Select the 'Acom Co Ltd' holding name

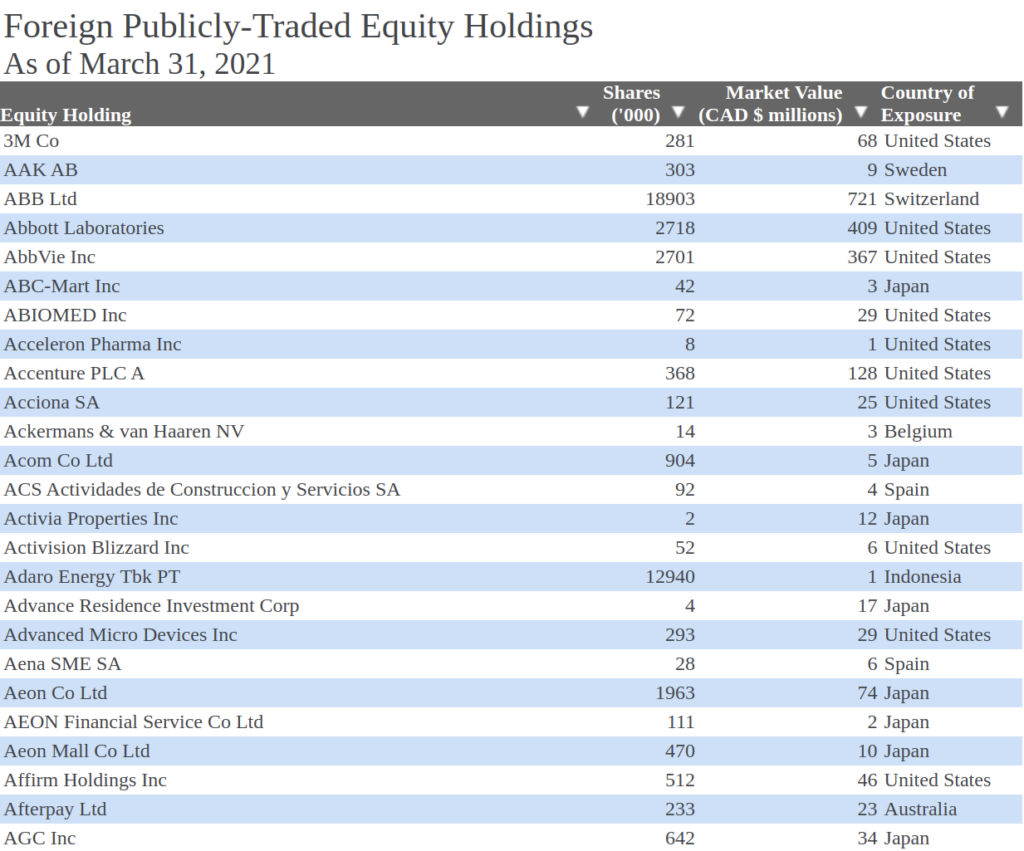[x=58, y=460]
